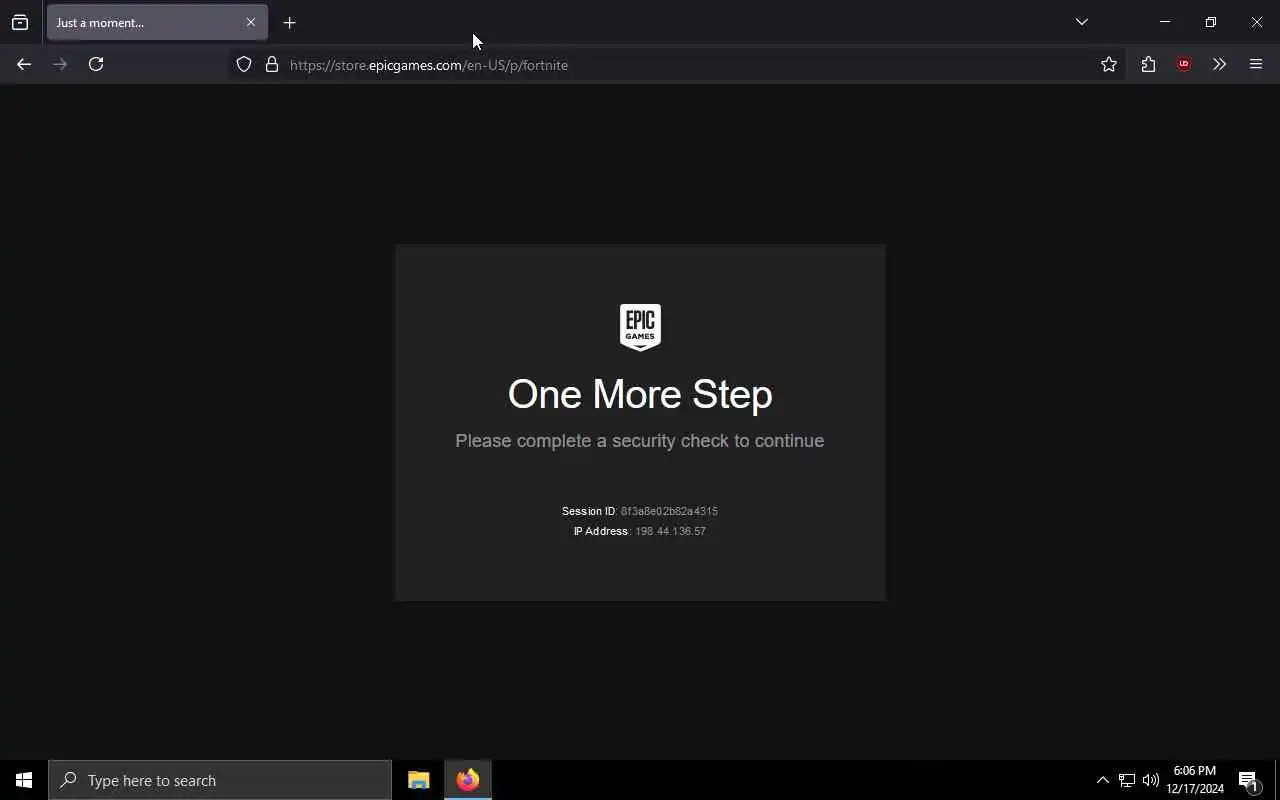Expand the list all tabs chevron
Viewport: 1280px width, 800px height.
tap(1081, 22)
